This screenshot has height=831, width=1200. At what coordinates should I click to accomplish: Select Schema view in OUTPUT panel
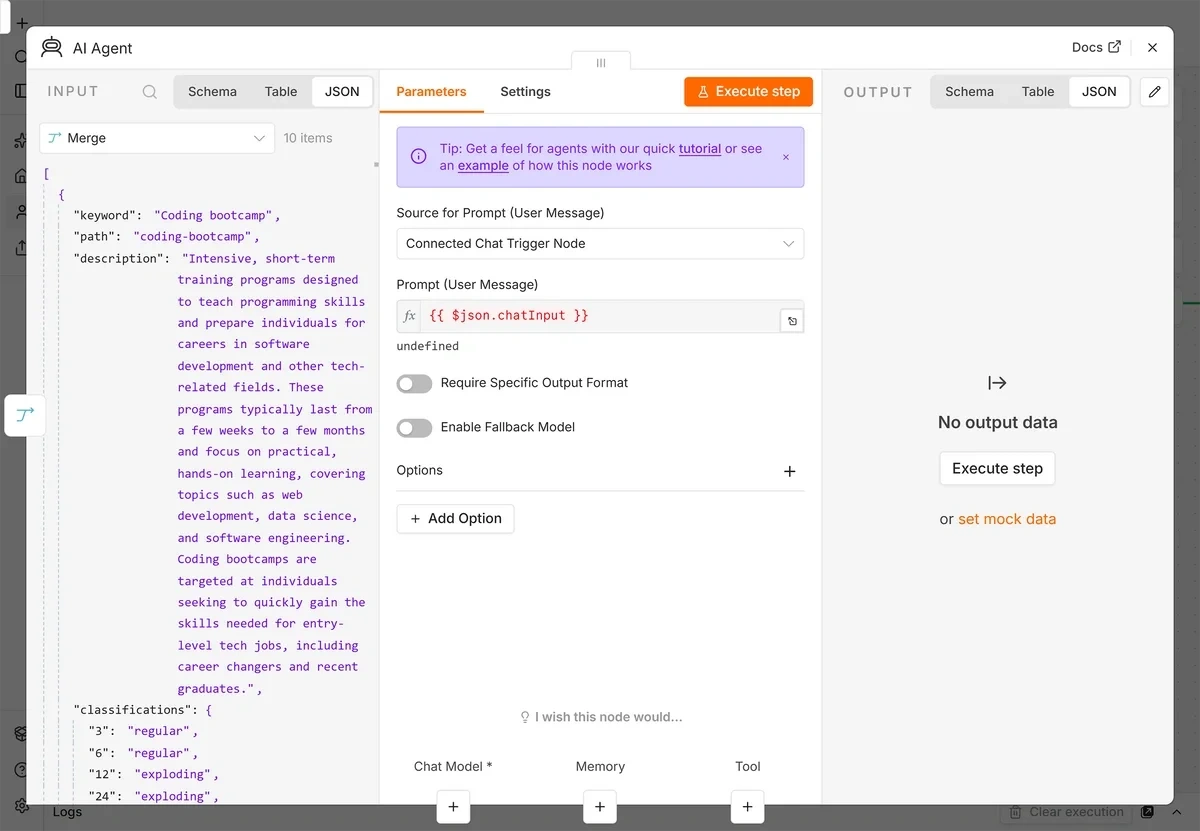click(x=969, y=92)
